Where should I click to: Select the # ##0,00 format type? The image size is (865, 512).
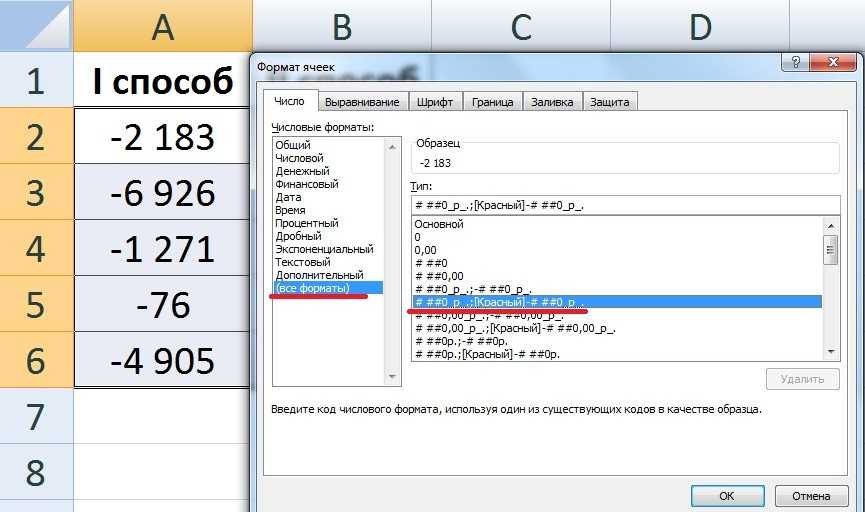[617, 276]
